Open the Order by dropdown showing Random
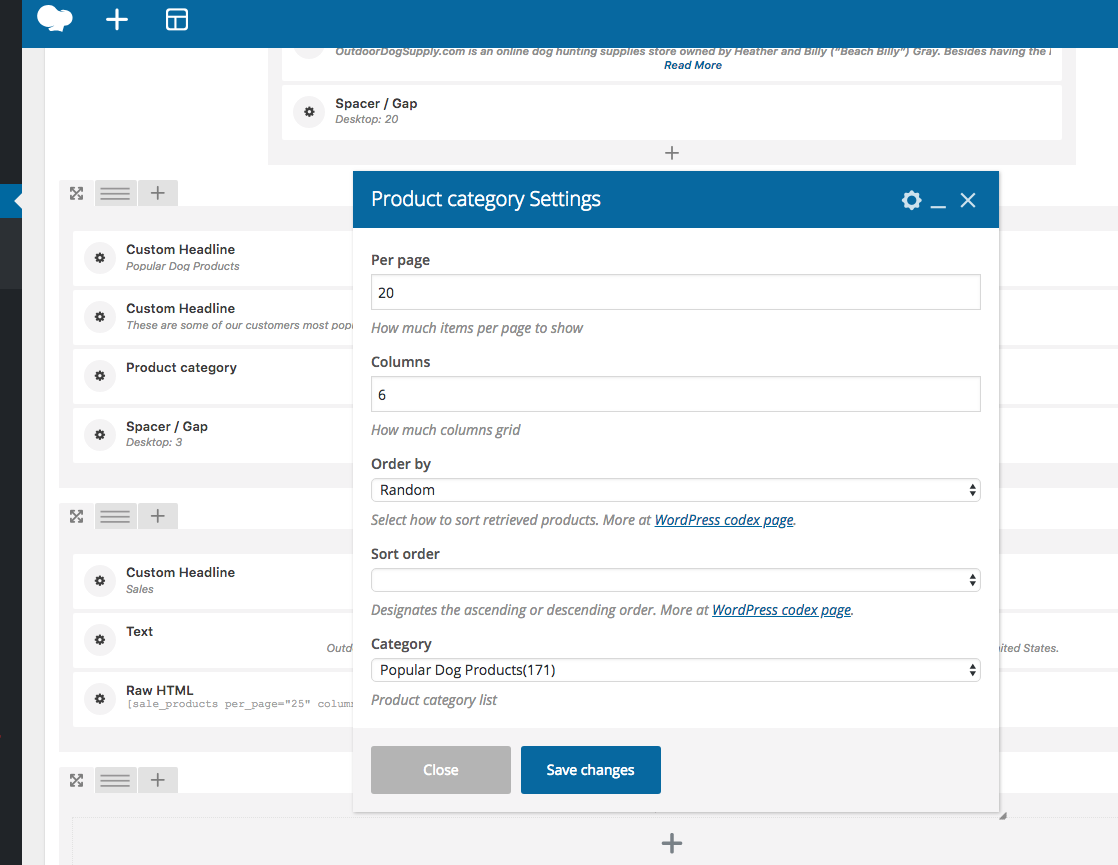This screenshot has height=865, width=1118. pos(675,490)
